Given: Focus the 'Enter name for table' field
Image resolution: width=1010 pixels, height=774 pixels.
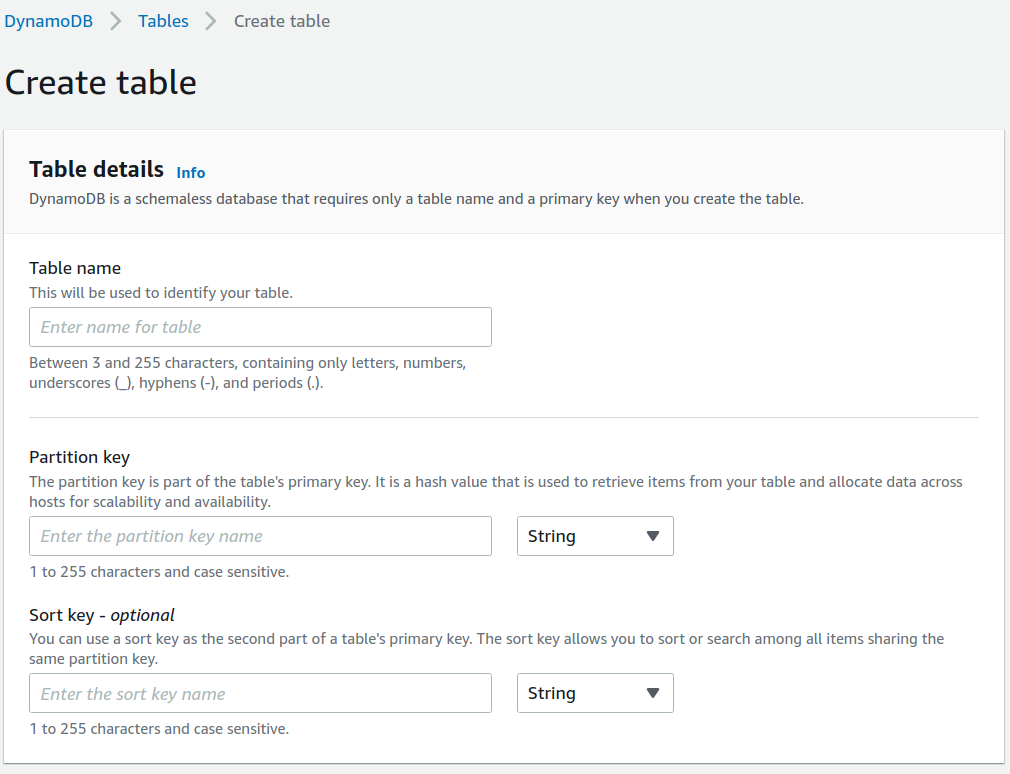Looking at the screenshot, I should [260, 327].
